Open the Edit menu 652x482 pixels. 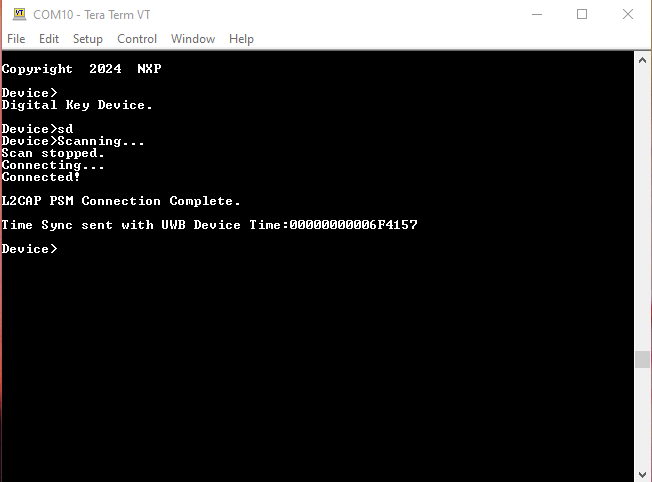click(x=49, y=39)
